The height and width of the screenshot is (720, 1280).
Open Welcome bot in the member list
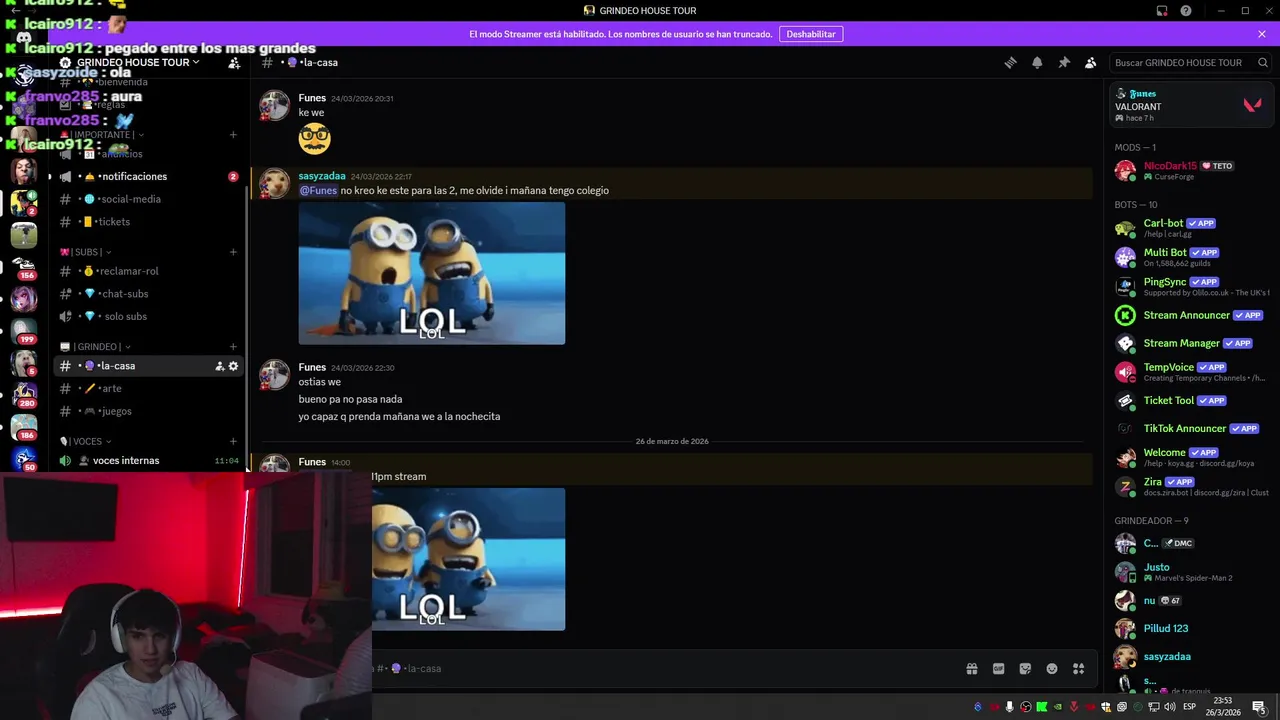click(1190, 457)
